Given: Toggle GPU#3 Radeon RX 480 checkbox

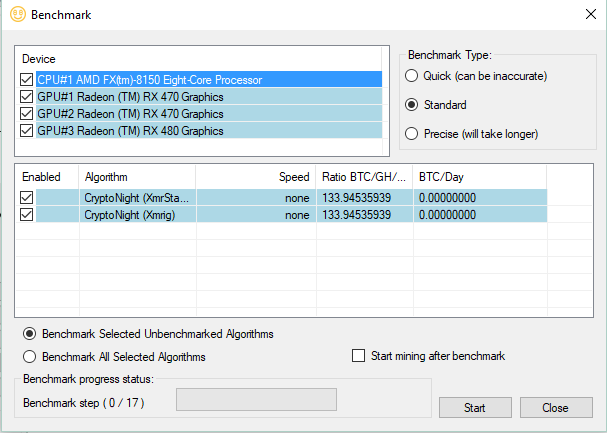Looking at the screenshot, I should 26,131.
